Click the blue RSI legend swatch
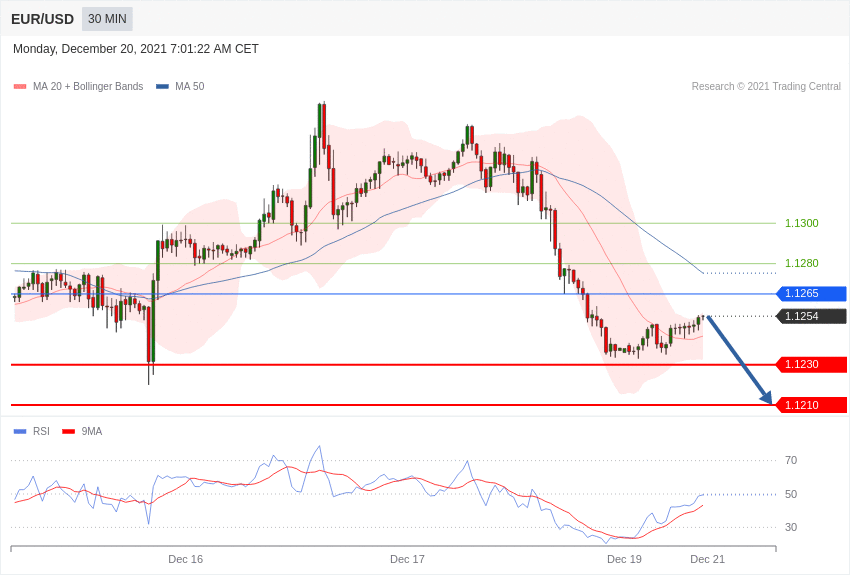Screen dimensions: 850x576 [20, 432]
